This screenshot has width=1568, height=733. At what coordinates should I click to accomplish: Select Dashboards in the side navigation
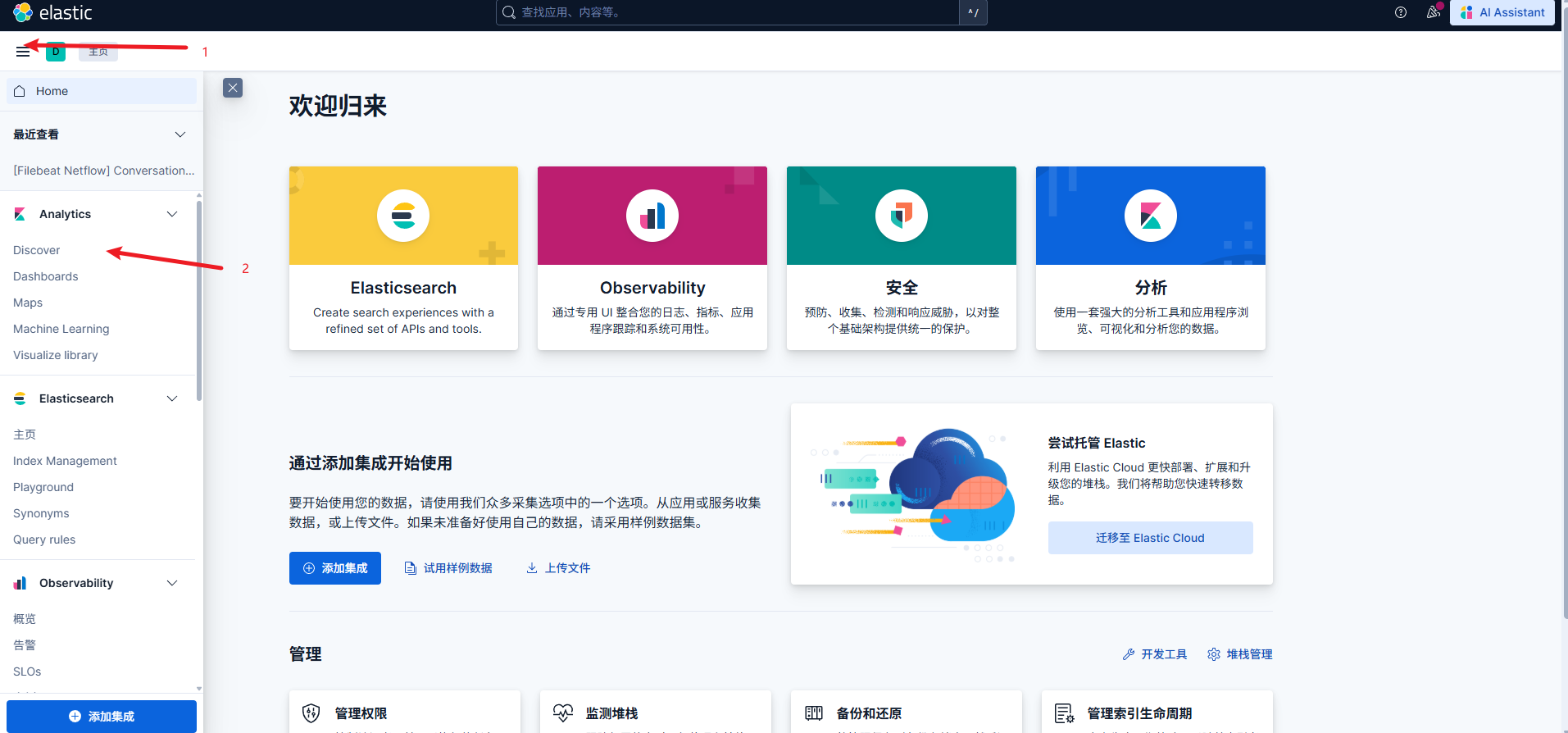(46, 276)
